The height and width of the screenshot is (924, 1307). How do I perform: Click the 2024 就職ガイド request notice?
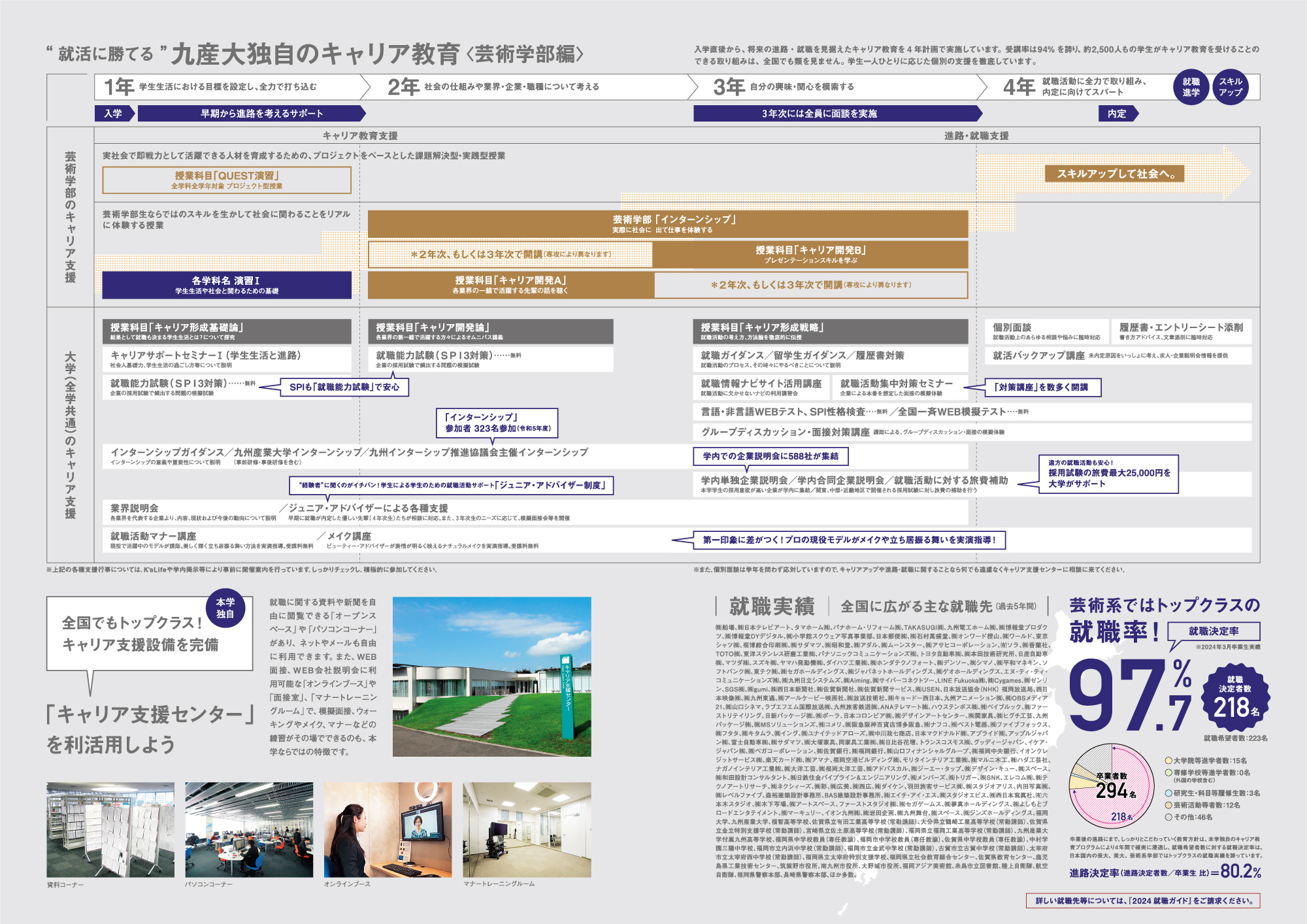coord(1143,900)
